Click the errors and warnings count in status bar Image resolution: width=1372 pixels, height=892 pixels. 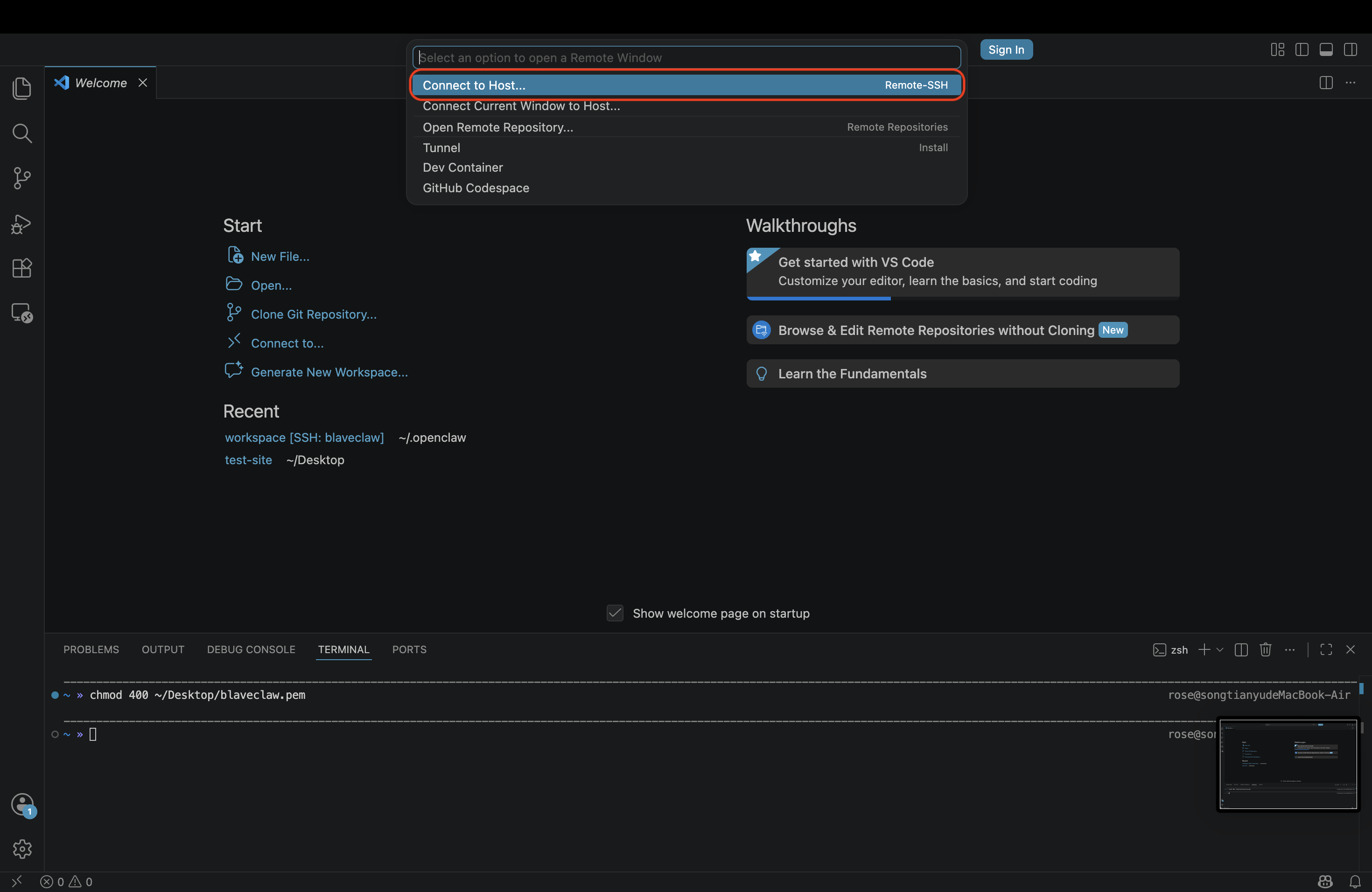coord(66,881)
